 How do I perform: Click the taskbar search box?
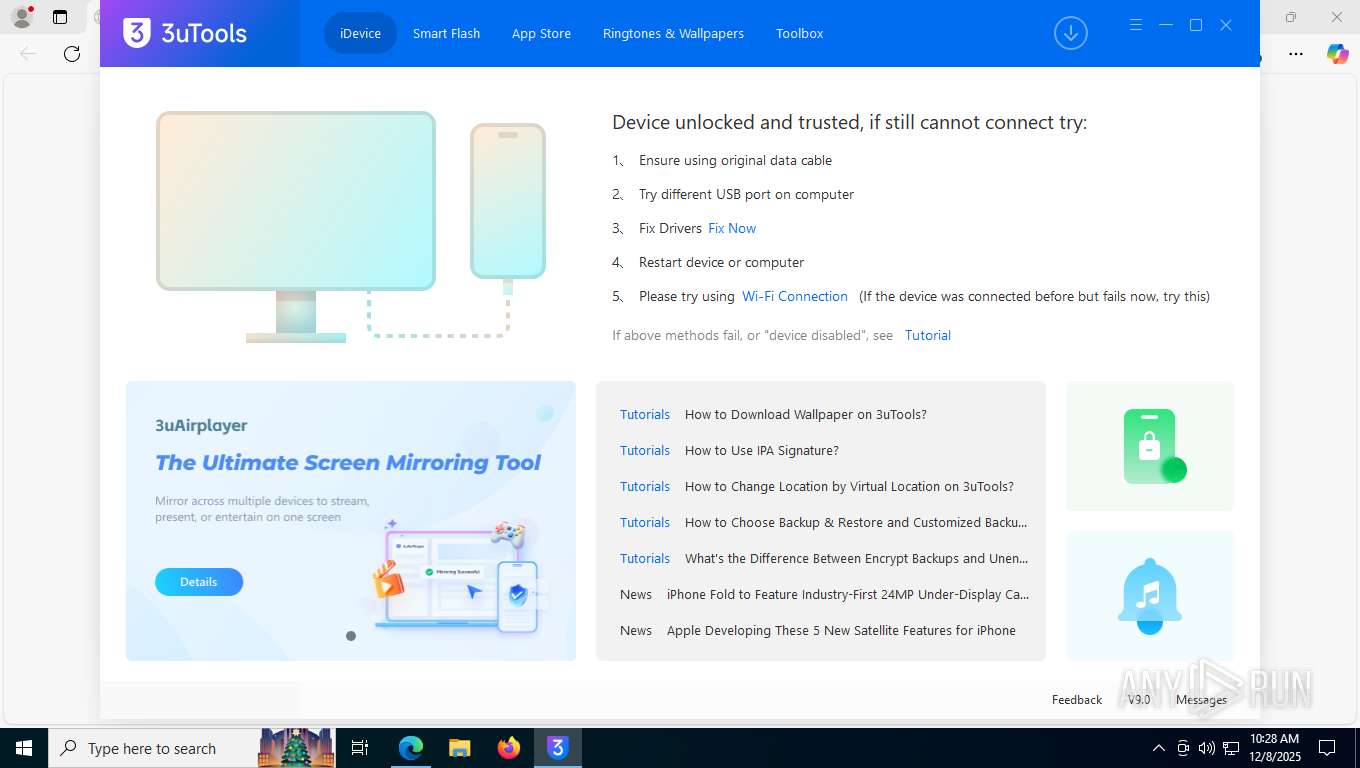pos(193,748)
